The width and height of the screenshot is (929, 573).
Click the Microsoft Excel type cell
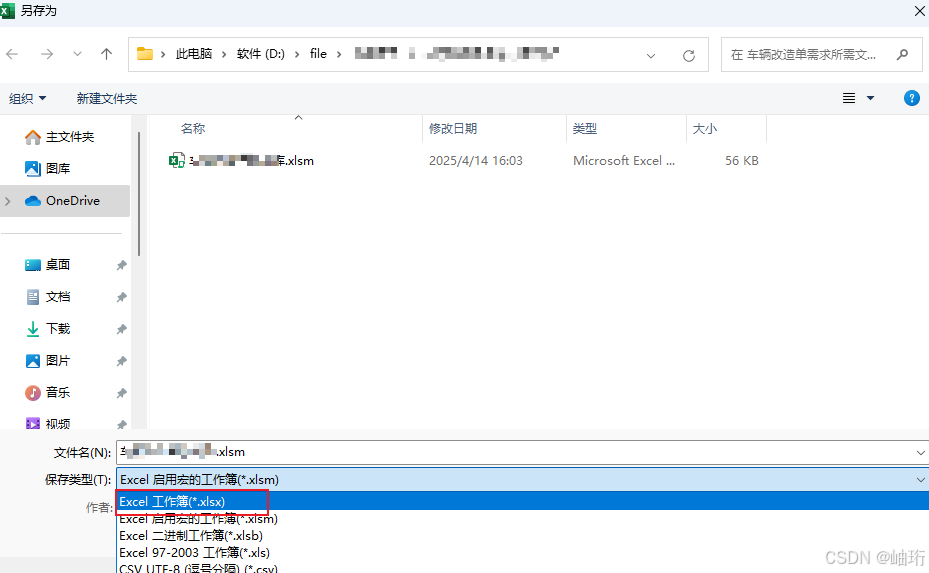click(624, 161)
